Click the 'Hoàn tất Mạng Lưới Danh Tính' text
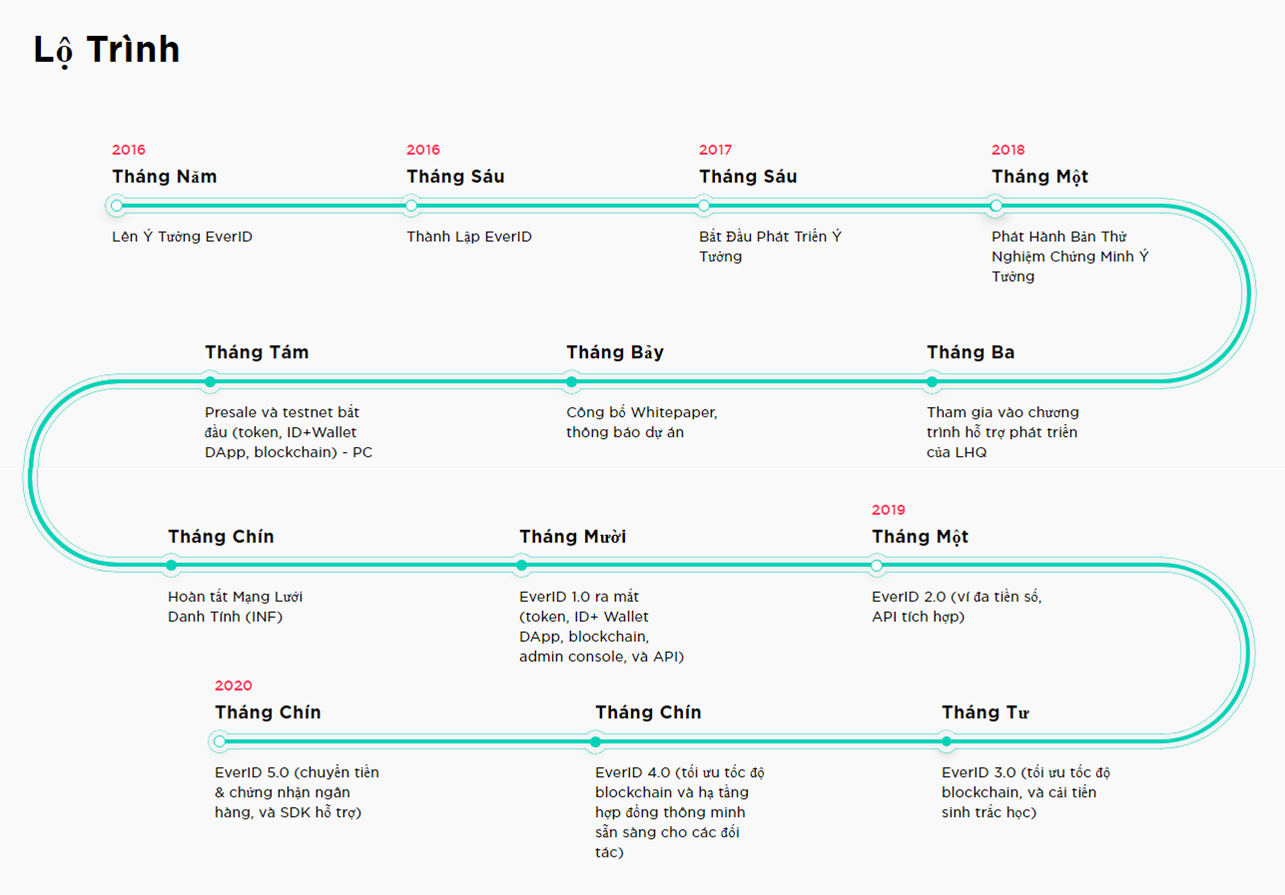The width and height of the screenshot is (1285, 895). (235, 607)
